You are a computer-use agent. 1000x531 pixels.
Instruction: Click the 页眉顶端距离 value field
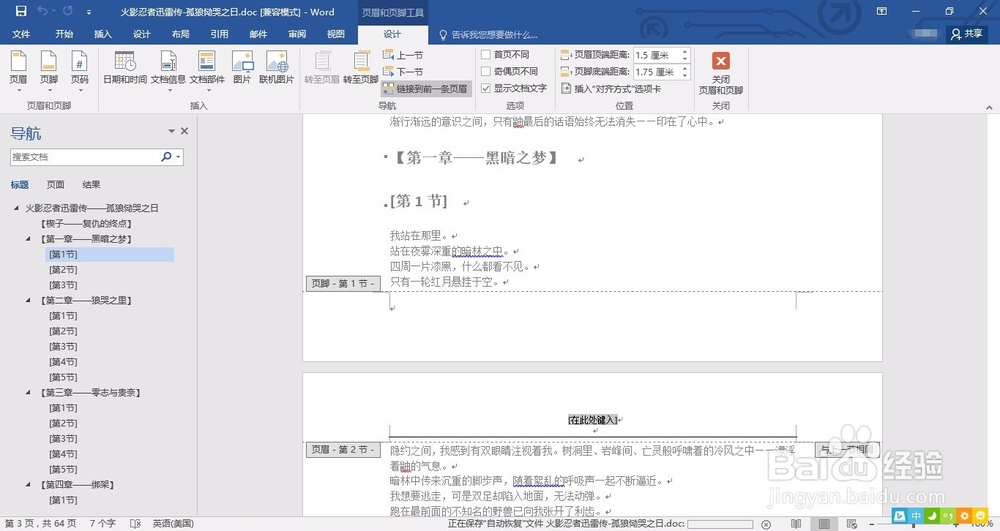click(656, 55)
